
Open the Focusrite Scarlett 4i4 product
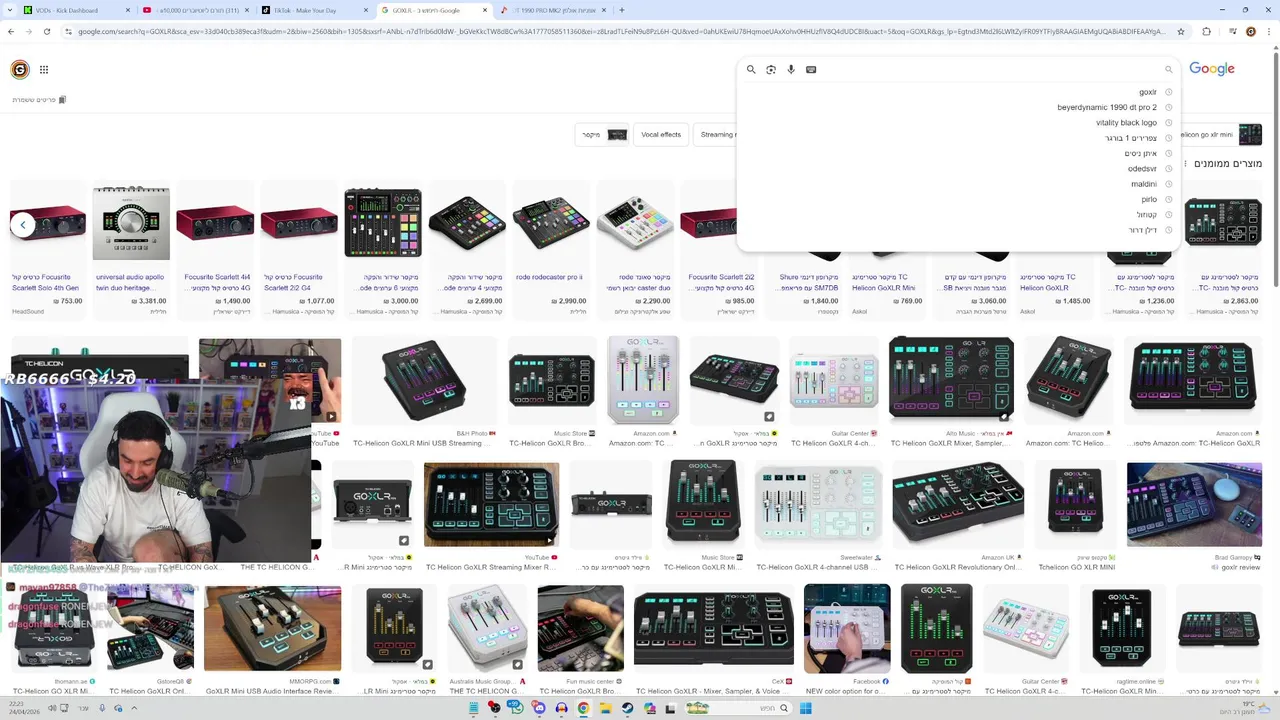point(215,251)
